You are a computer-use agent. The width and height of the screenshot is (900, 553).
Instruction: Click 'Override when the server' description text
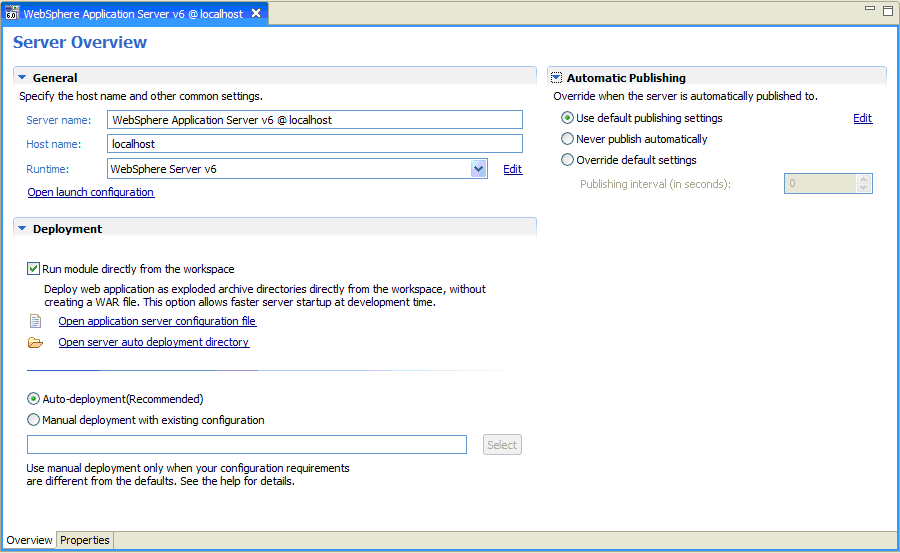pyautogui.click(x=685, y=96)
